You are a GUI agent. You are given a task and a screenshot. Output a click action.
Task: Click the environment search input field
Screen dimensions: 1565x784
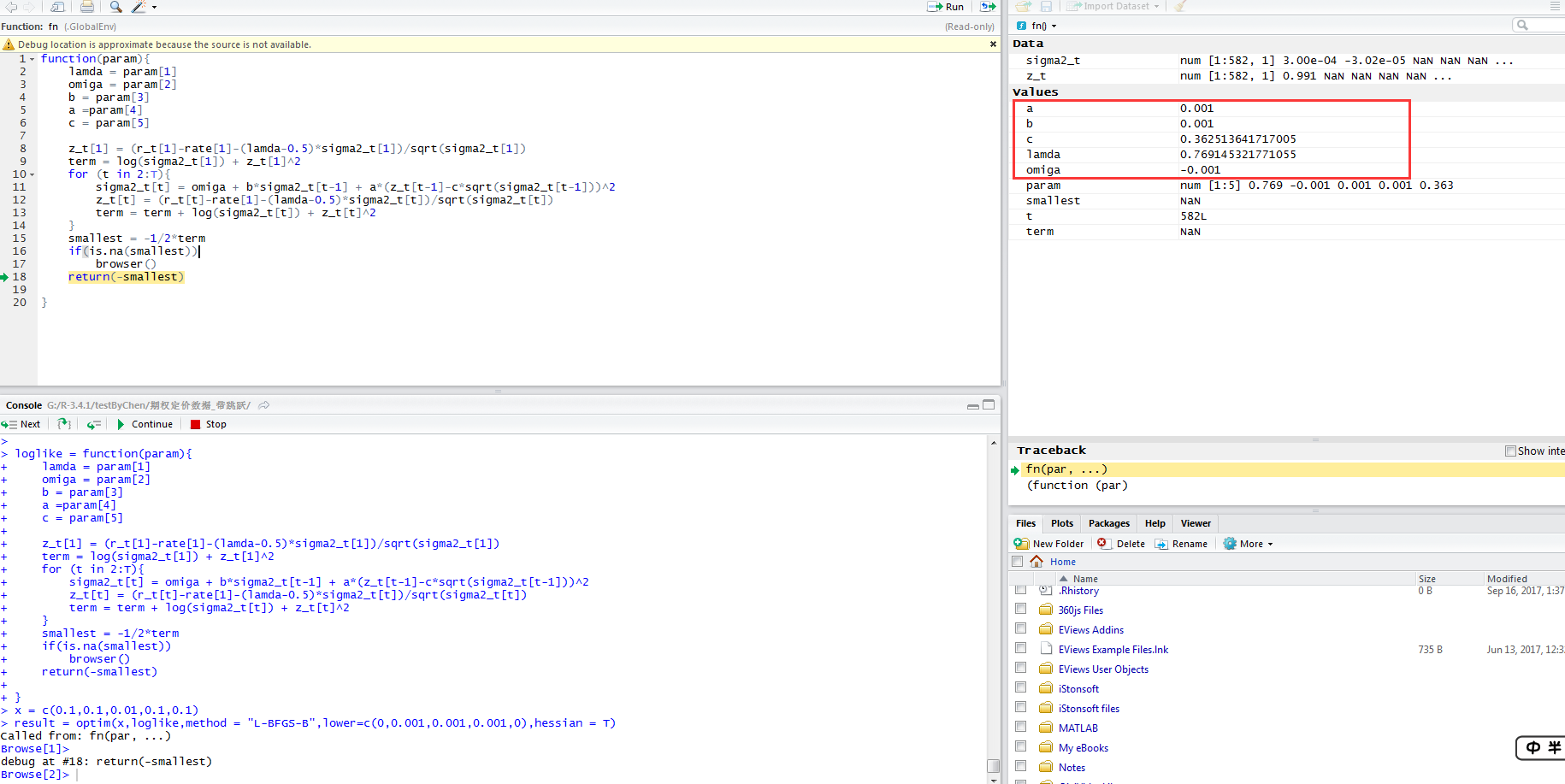1544,26
